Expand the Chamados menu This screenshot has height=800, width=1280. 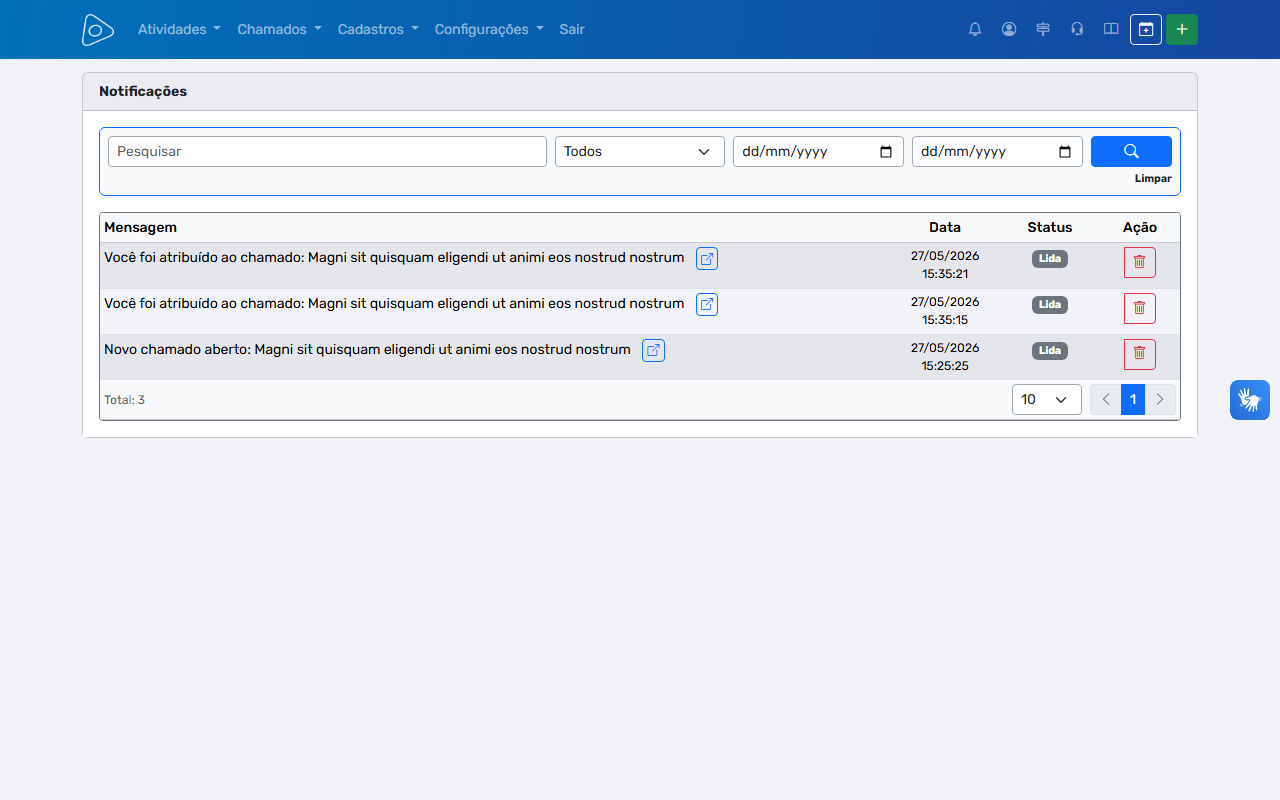tap(279, 29)
